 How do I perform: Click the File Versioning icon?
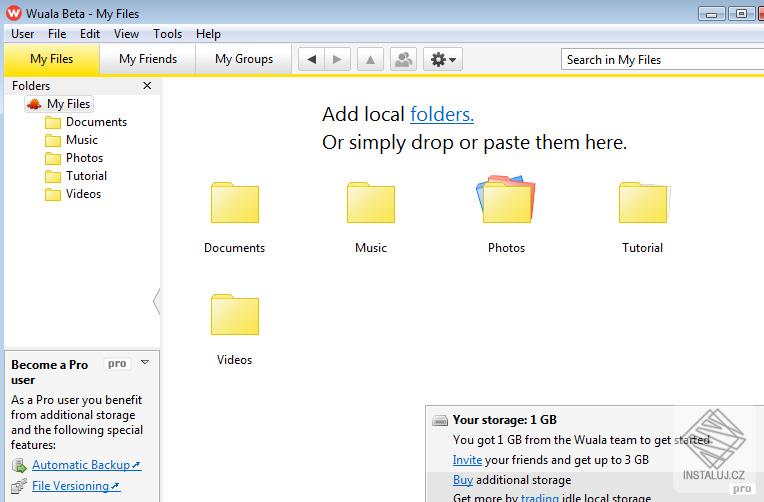click(x=19, y=486)
